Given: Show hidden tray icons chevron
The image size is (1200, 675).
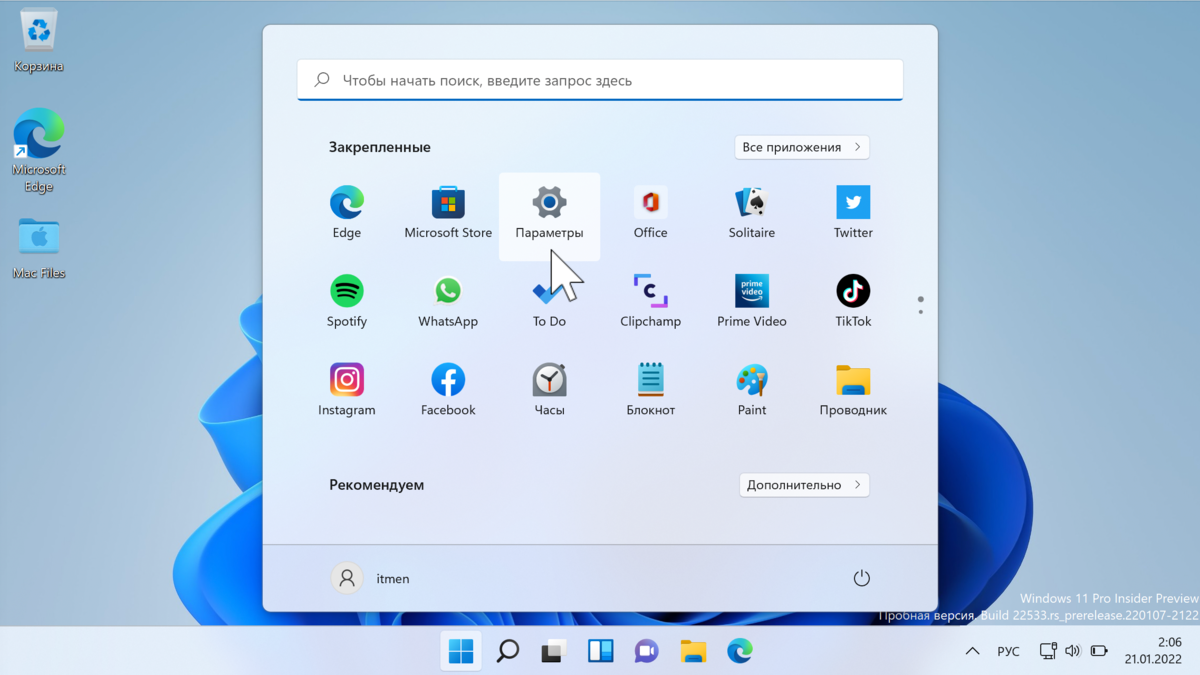Looking at the screenshot, I should pos(972,651).
